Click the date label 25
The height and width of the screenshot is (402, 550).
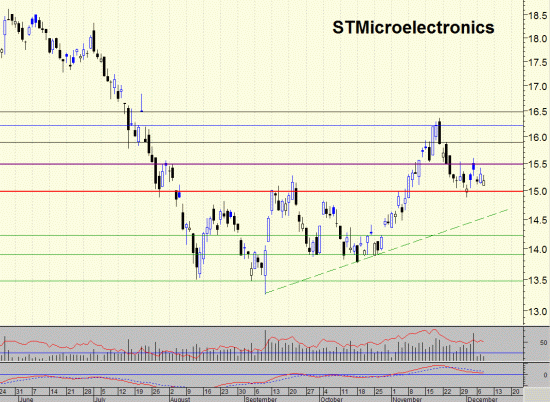click(x=379, y=391)
